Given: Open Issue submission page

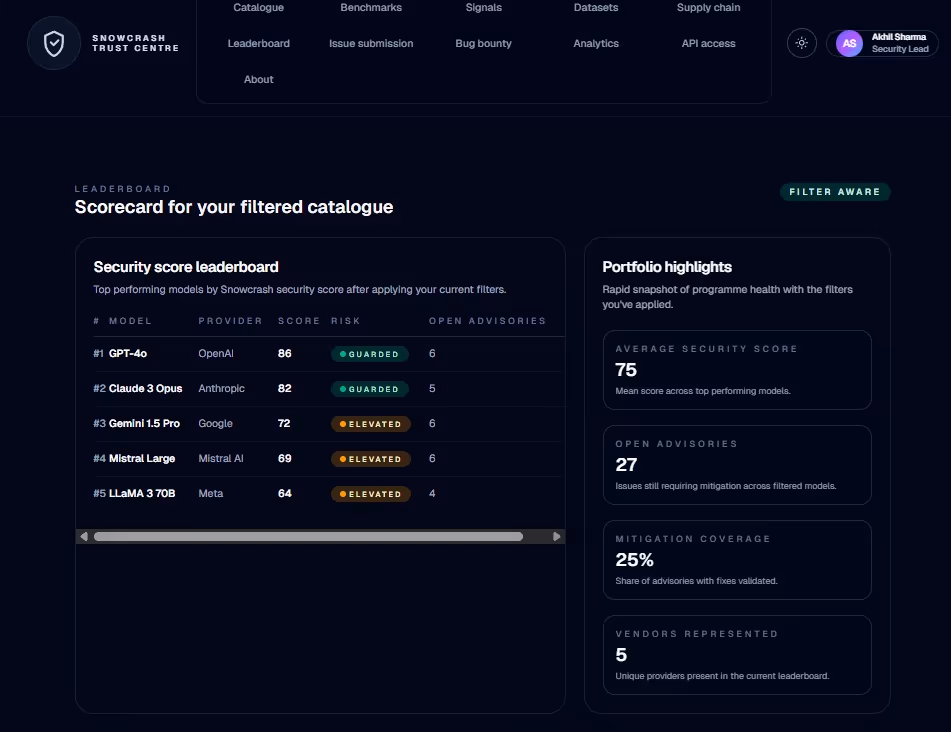Looking at the screenshot, I should click(371, 44).
